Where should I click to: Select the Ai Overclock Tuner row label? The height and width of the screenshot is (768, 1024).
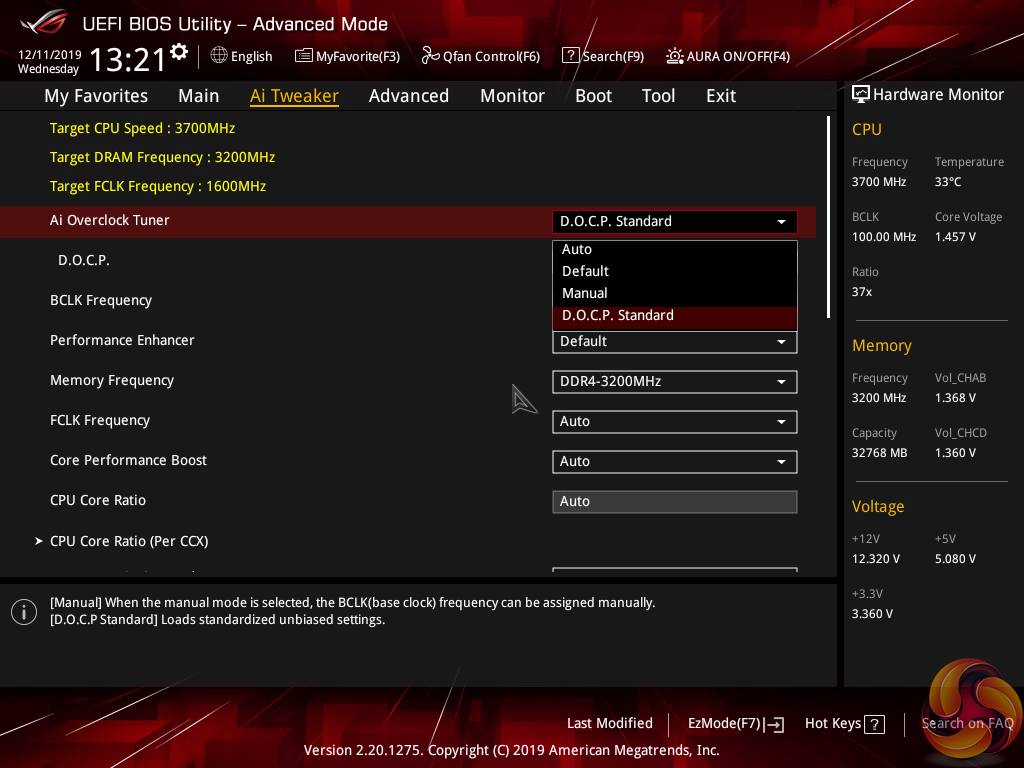tap(110, 220)
